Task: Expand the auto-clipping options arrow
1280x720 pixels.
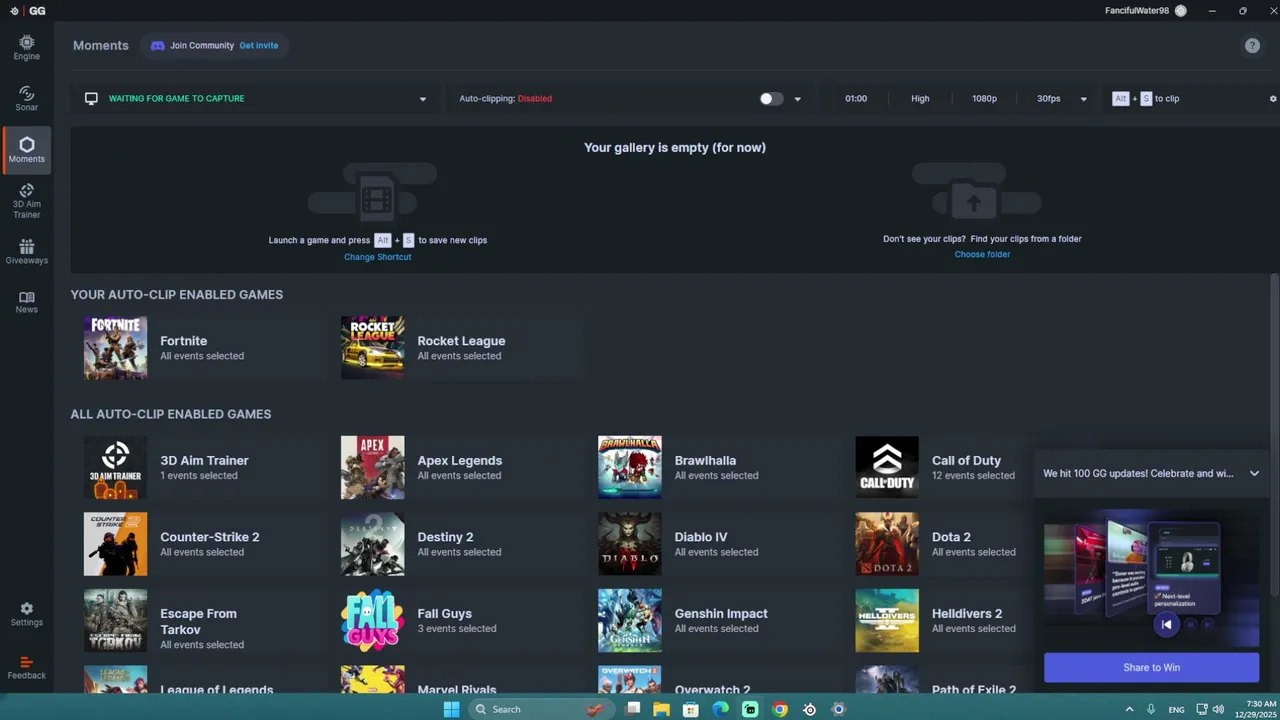Action: click(797, 99)
